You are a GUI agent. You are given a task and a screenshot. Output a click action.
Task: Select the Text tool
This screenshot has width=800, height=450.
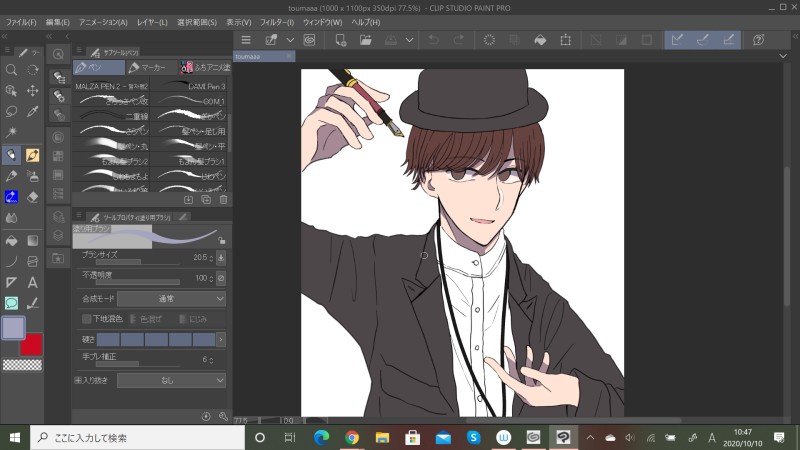(x=33, y=282)
